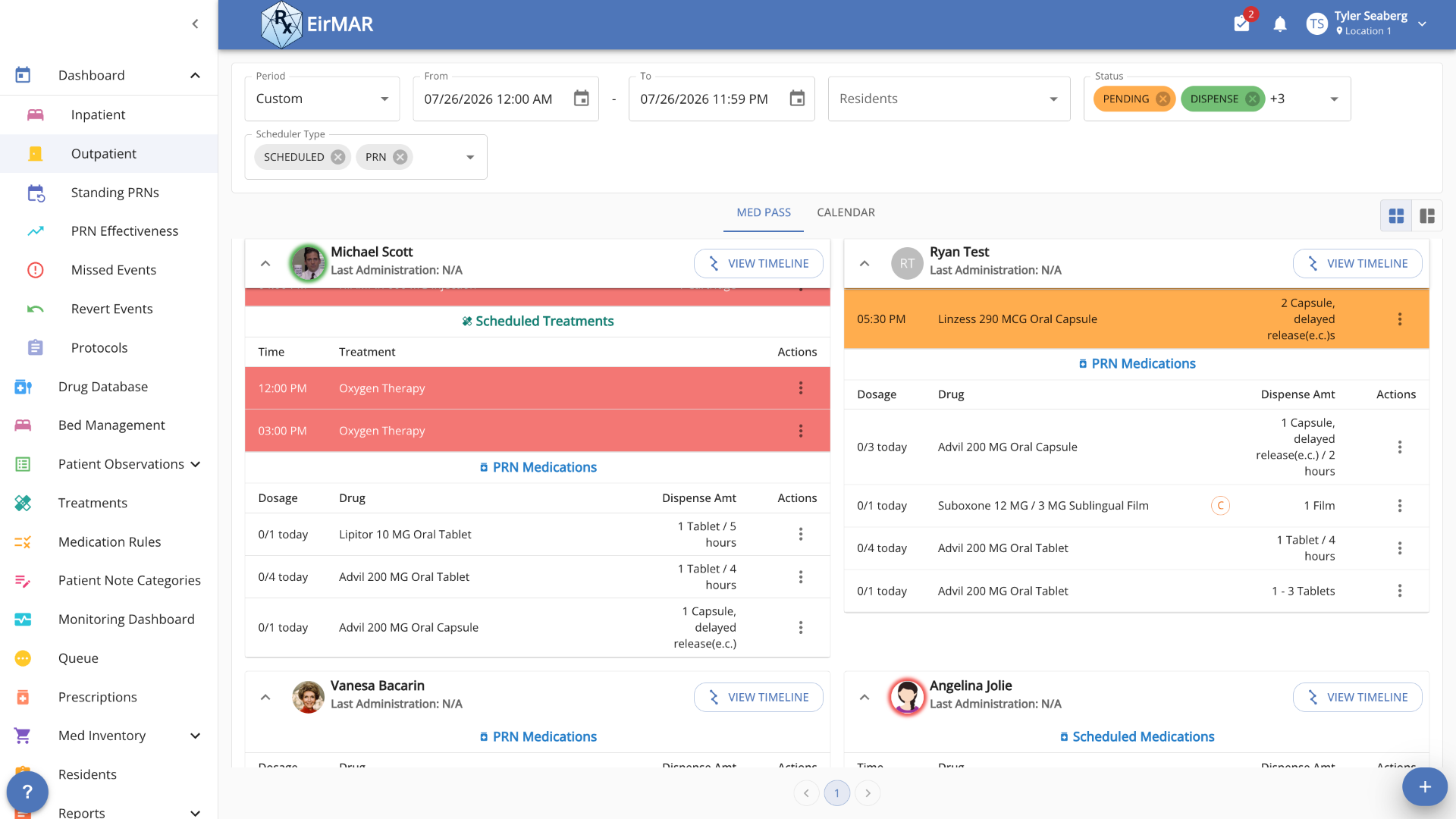
Task: Collapse the sidebar with the left arrow
Action: pyautogui.click(x=195, y=24)
